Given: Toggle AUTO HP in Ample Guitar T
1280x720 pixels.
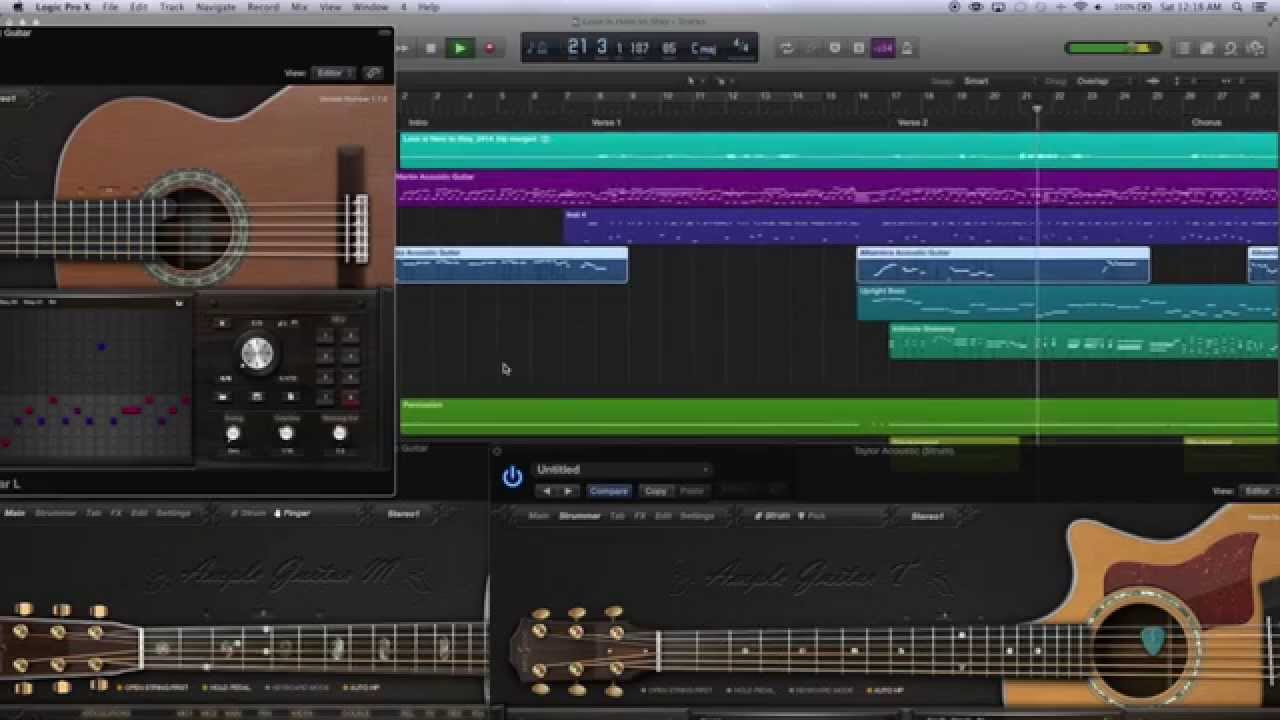Looking at the screenshot, I should 885,691.
